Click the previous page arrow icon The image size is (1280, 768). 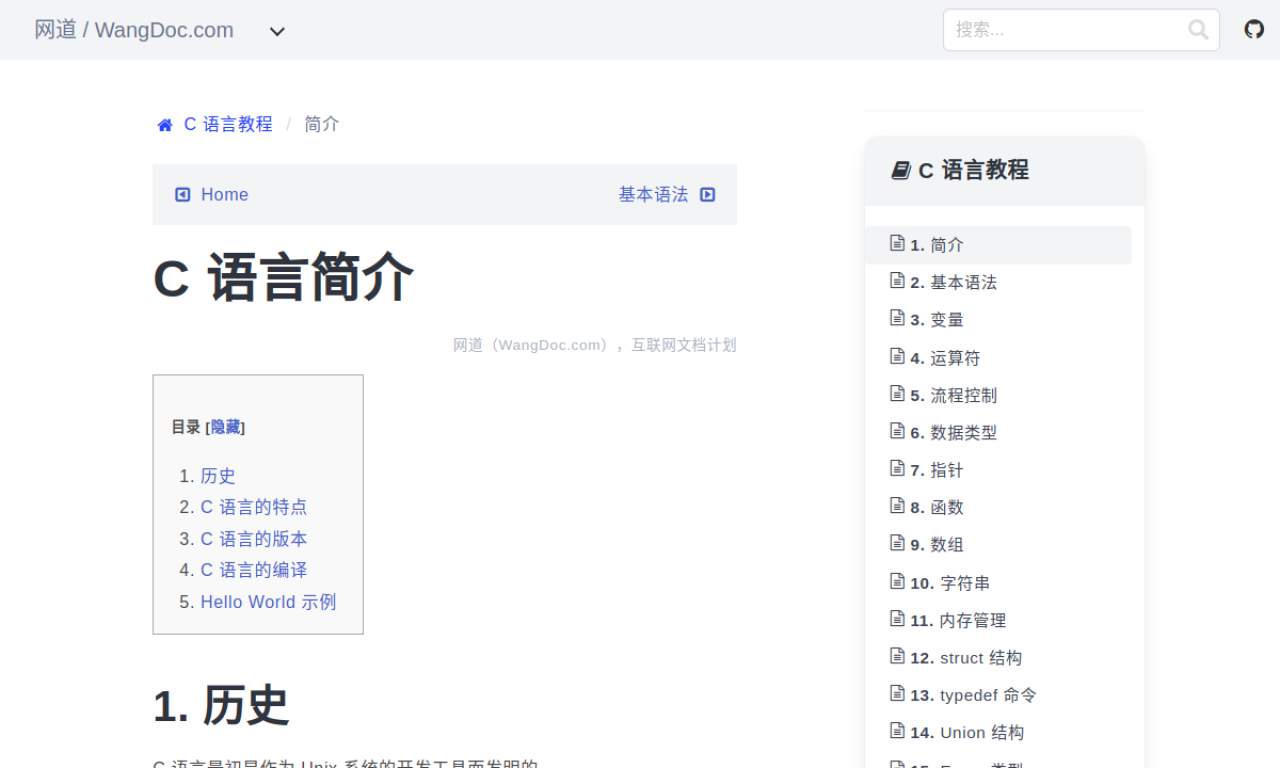point(183,195)
